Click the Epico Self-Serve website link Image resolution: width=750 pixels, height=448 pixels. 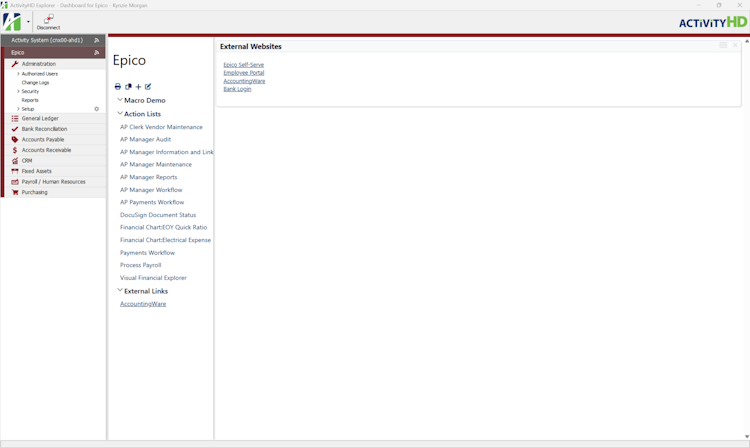[243, 65]
